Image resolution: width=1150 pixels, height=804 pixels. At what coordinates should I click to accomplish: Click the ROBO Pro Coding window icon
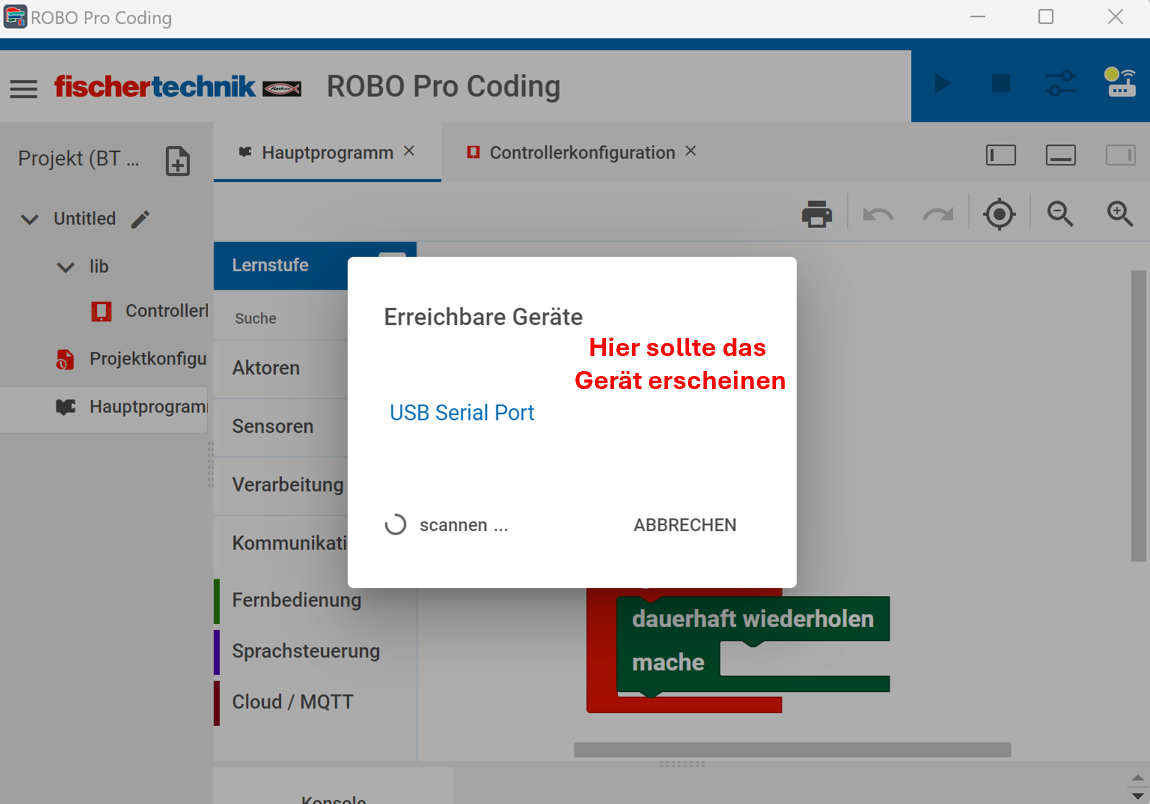(15, 16)
